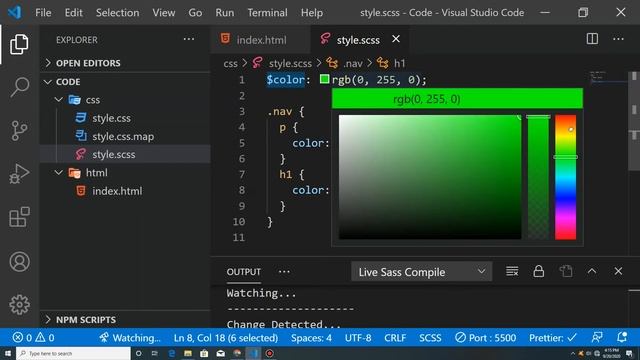Open the Manage gear icon

(19, 304)
